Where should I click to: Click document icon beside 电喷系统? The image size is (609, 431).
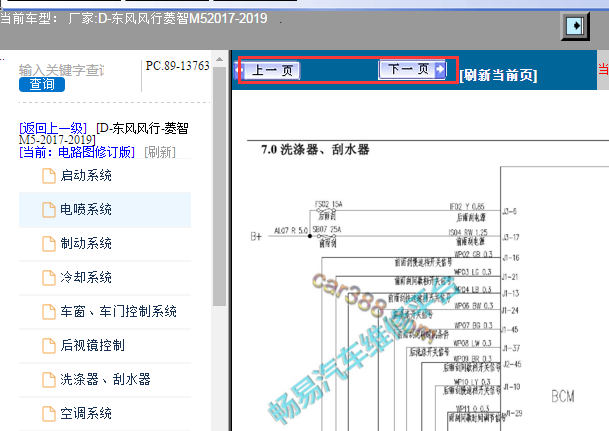(x=49, y=210)
